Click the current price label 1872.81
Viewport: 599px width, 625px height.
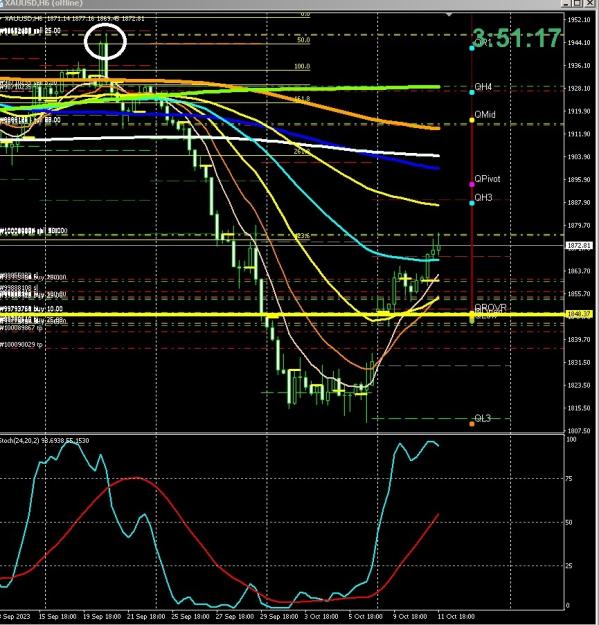pyautogui.click(x=579, y=246)
